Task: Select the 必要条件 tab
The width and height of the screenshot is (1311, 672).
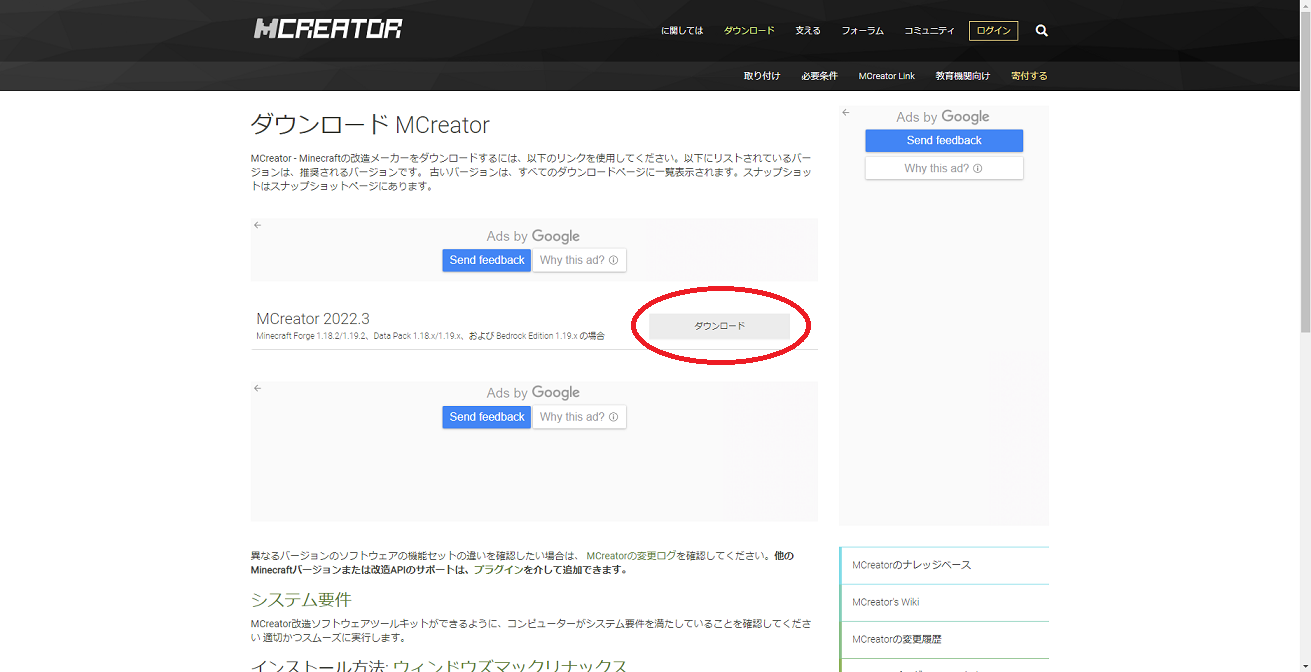Action: pyautogui.click(x=819, y=75)
